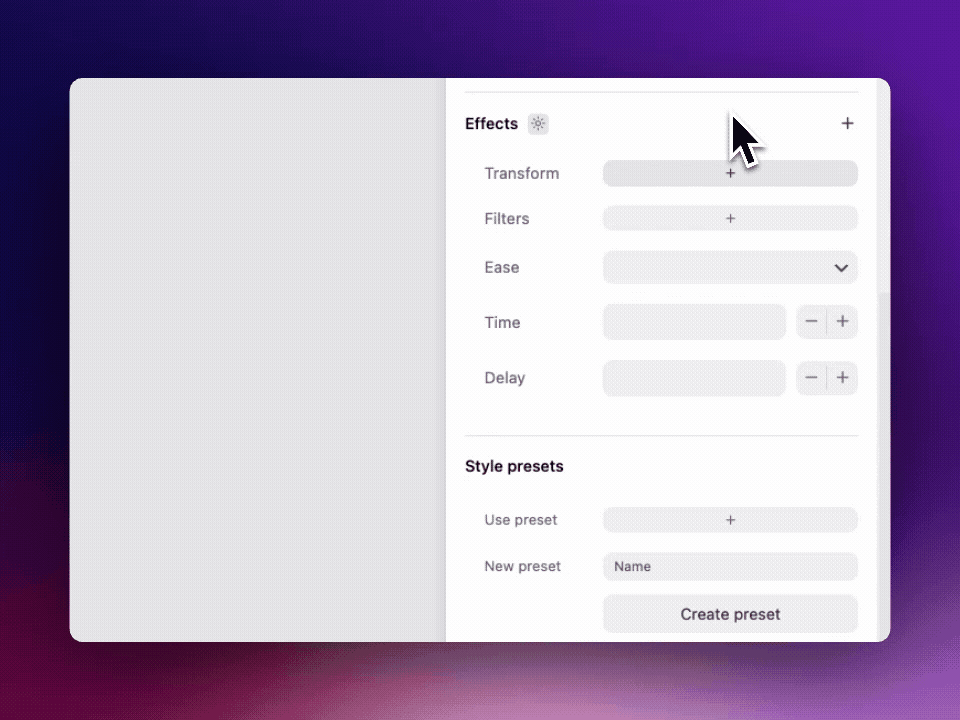Image resolution: width=960 pixels, height=720 pixels.
Task: Click the Delay input field
Action: tap(694, 378)
